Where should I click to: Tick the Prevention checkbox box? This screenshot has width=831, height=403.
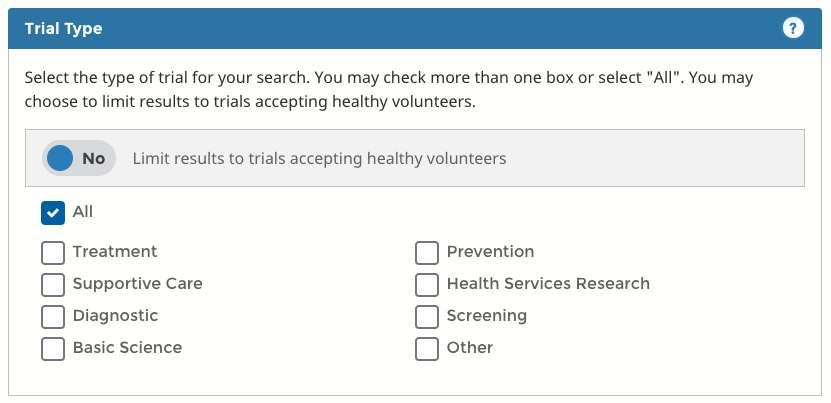427,252
